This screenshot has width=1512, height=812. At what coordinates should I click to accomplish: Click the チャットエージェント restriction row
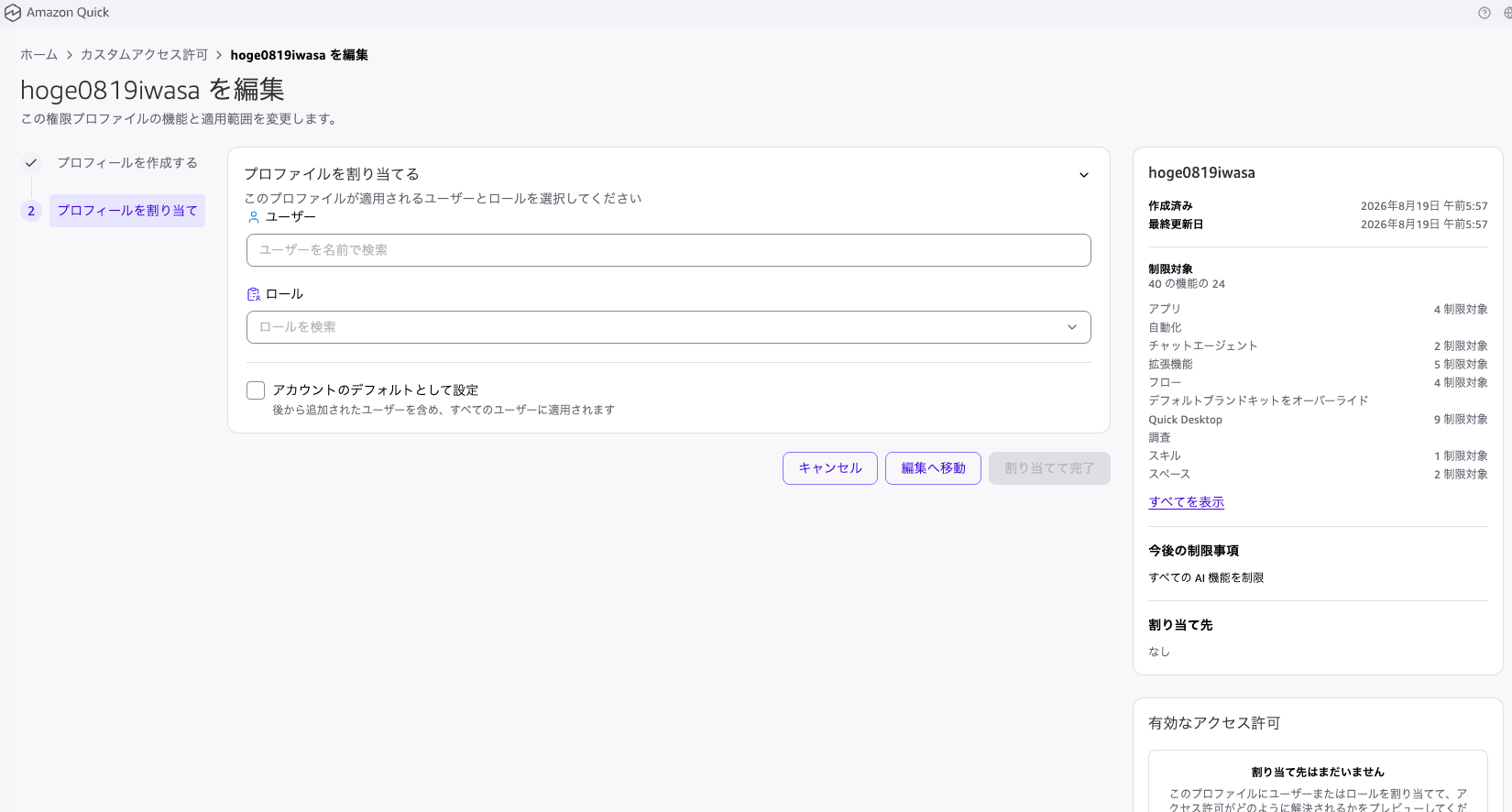tap(1318, 346)
